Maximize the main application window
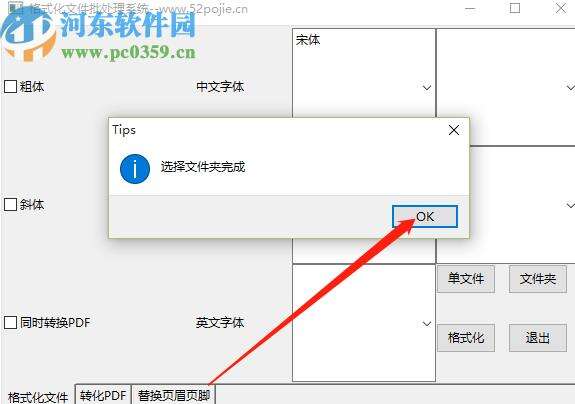The height and width of the screenshot is (404, 575). 515,8
